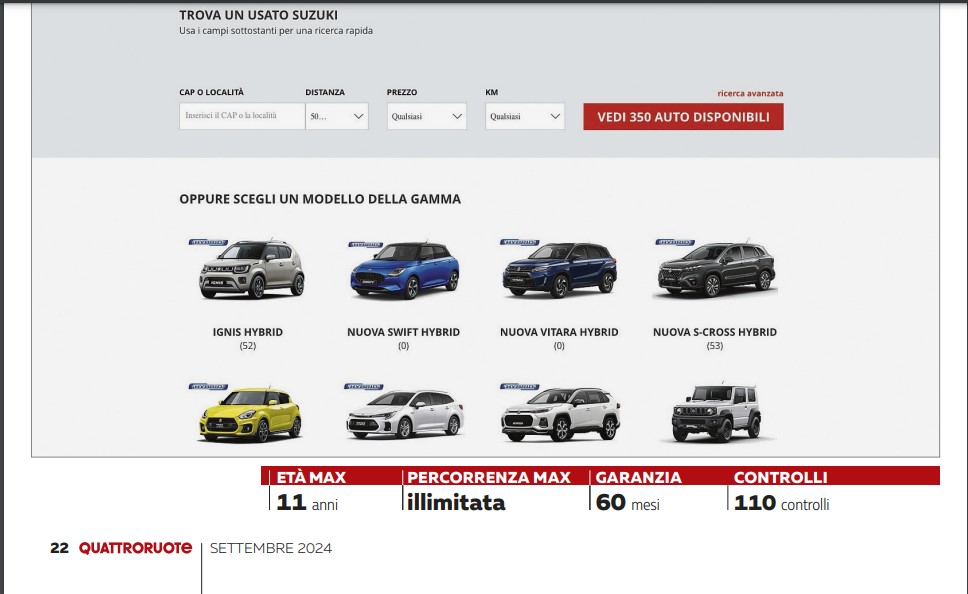
Task: Click the TROVA UN USATO SUZUKI heading
Action: coord(259,15)
